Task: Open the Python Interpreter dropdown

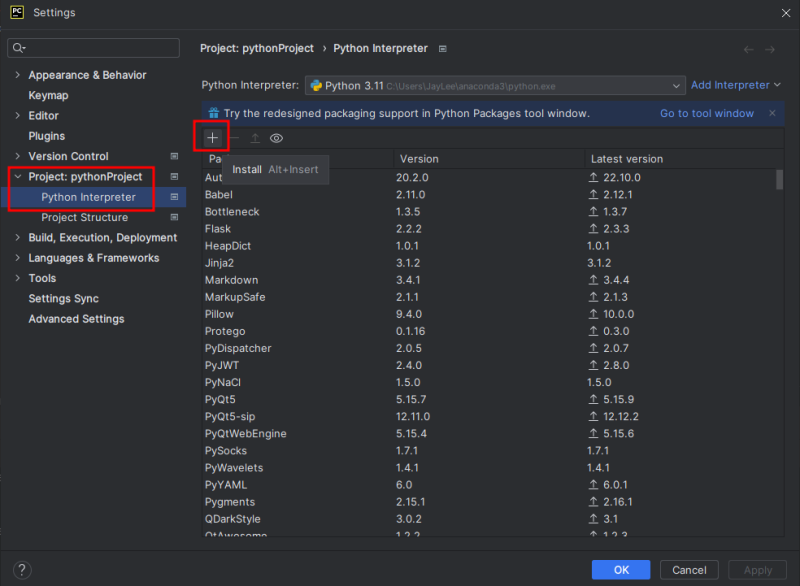Action: (676, 85)
